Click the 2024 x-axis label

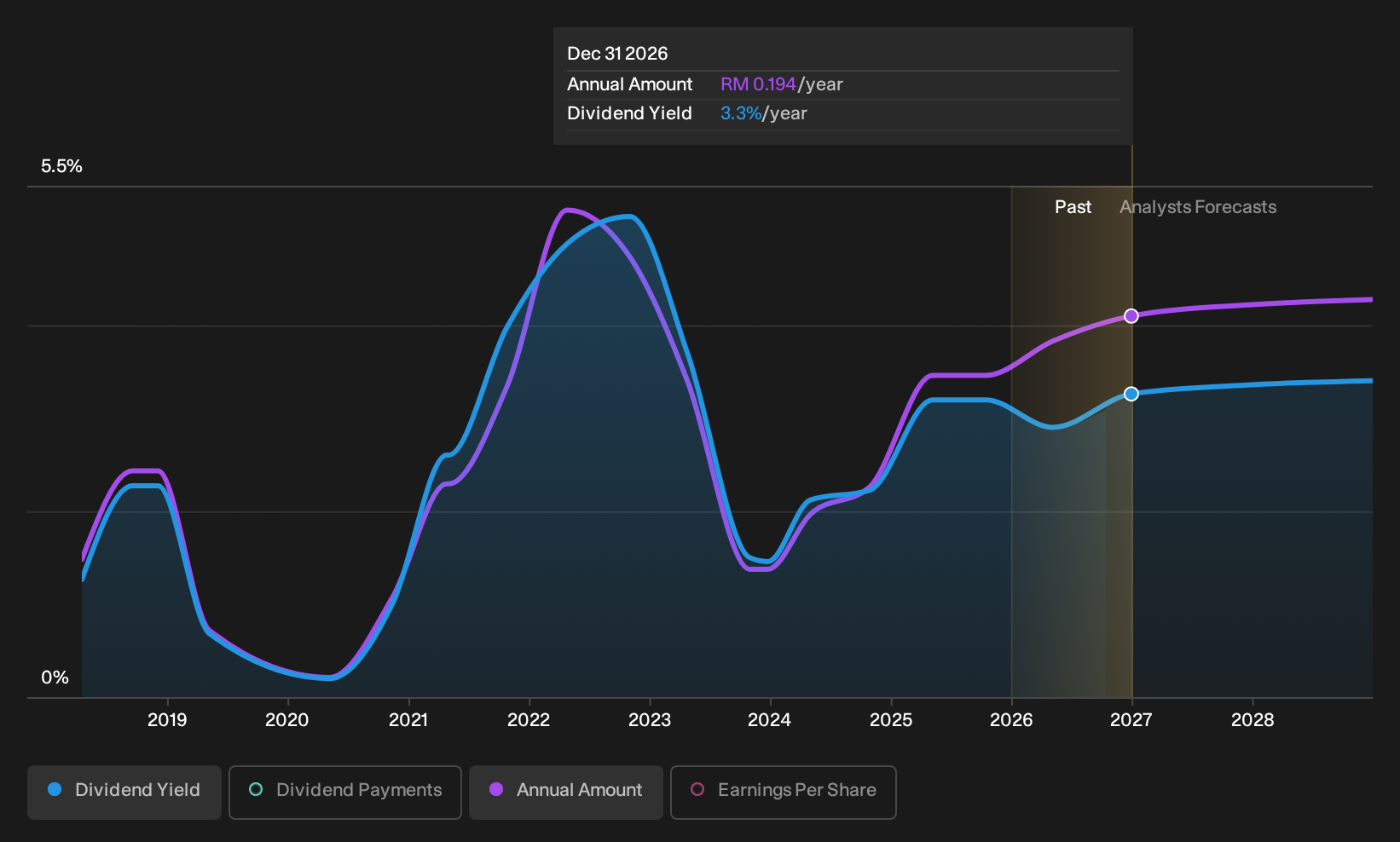[x=770, y=720]
